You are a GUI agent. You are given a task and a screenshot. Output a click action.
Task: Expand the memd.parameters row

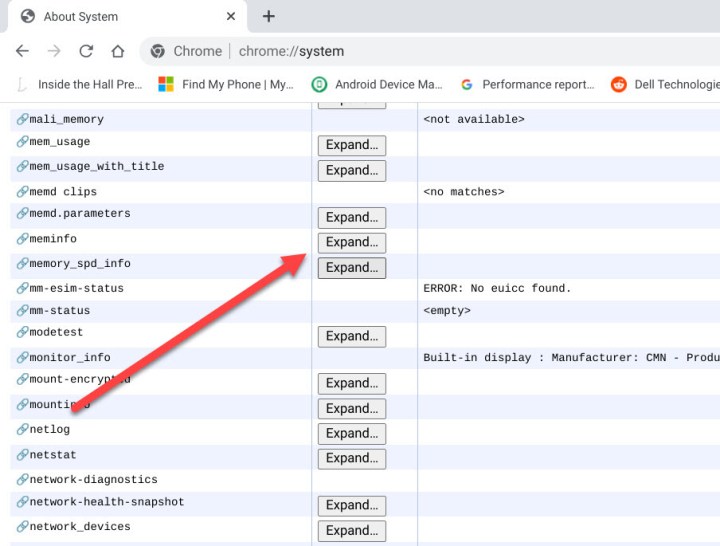(351, 217)
